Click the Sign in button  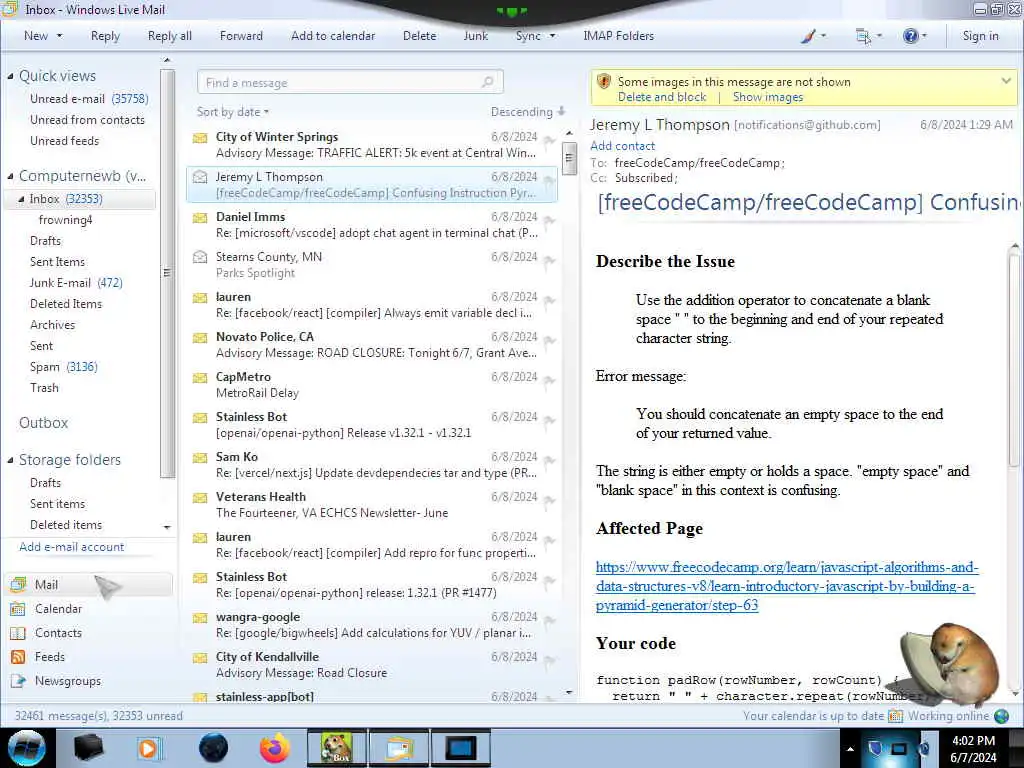(x=980, y=36)
